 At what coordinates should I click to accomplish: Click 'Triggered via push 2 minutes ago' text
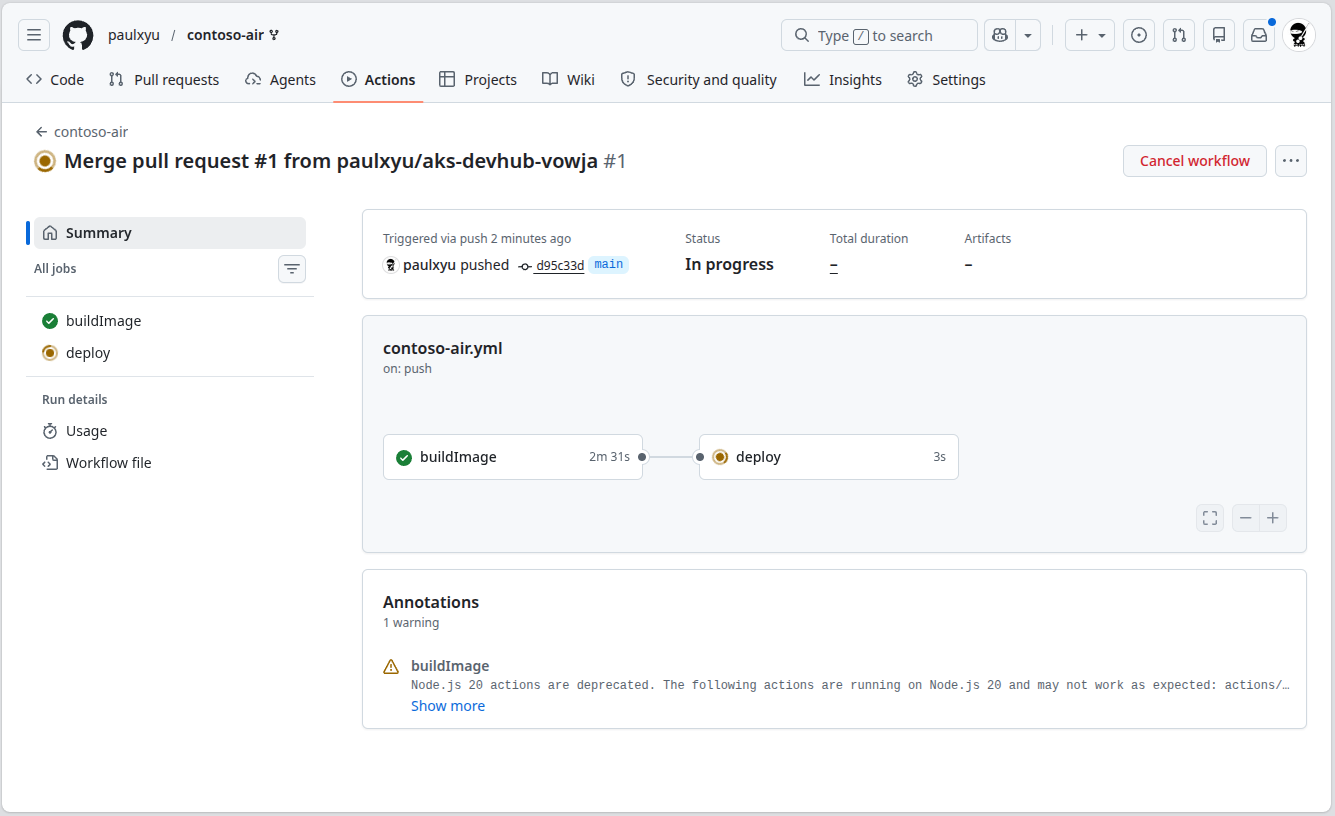pos(477,239)
